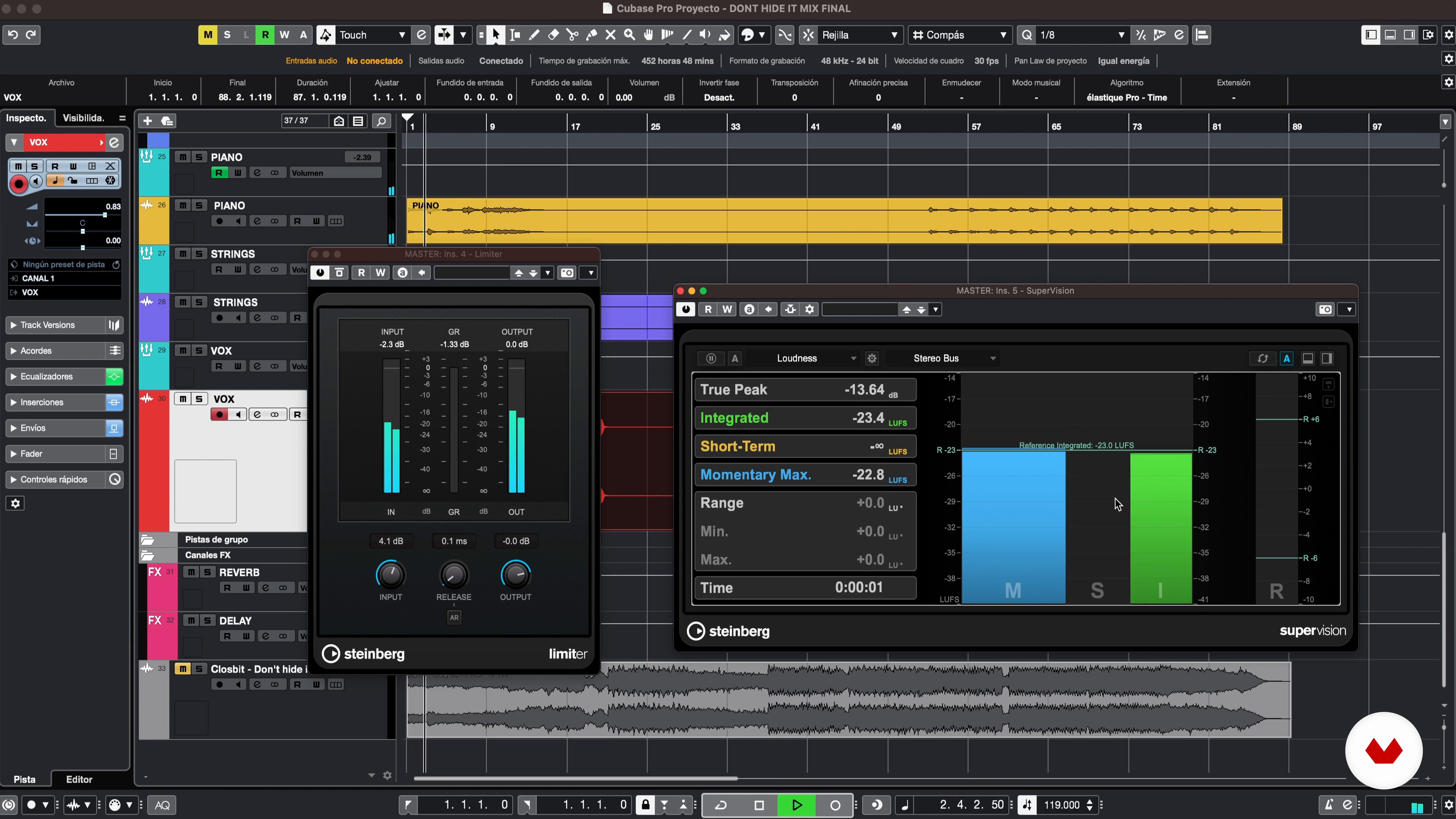Toggle the metronome click button
Image resolution: width=1456 pixels, height=819 pixels.
[x=1329, y=805]
